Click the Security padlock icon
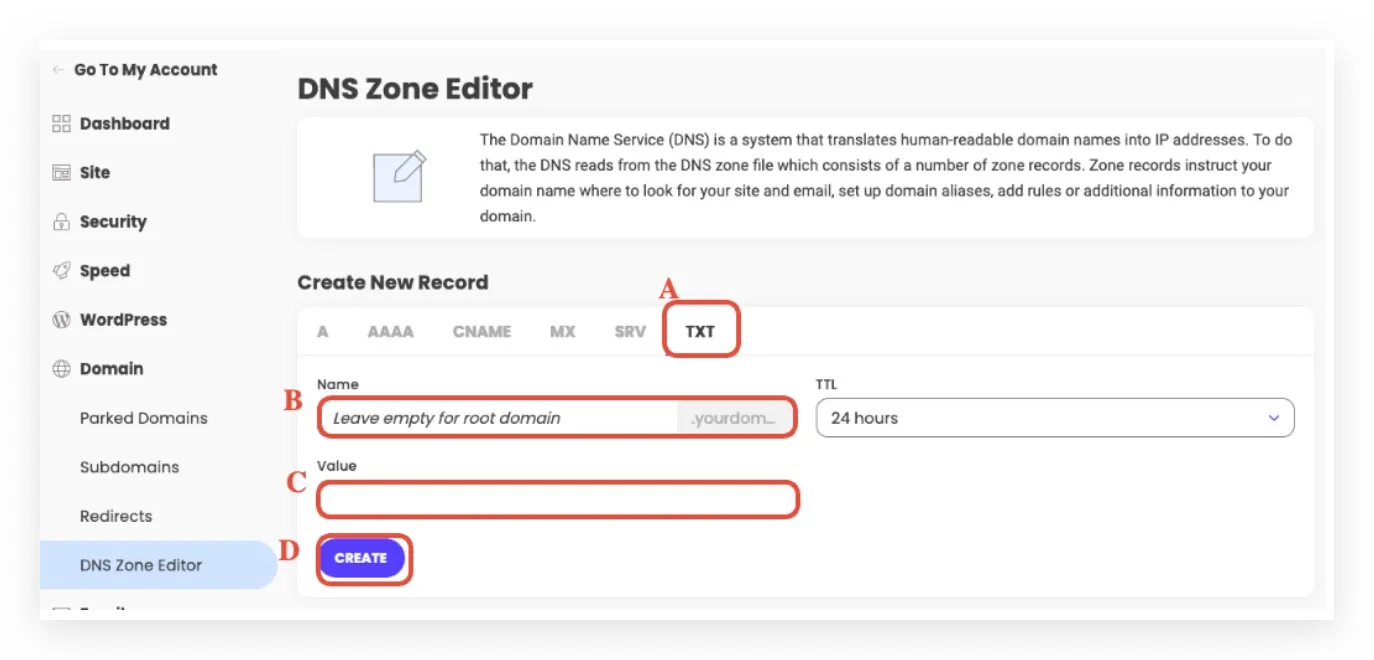The height and width of the screenshot is (660, 1374). tap(61, 222)
